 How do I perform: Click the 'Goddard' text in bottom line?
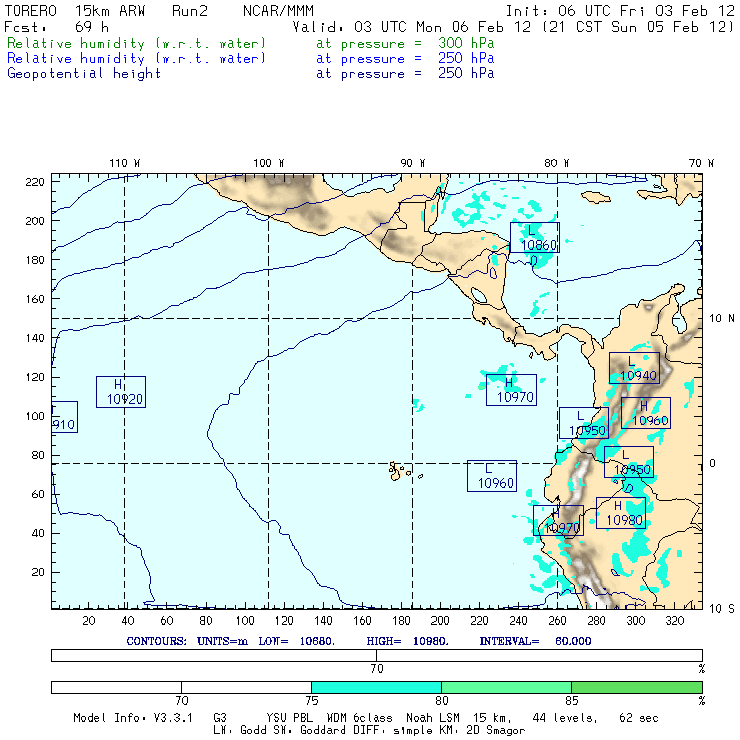click(323, 730)
